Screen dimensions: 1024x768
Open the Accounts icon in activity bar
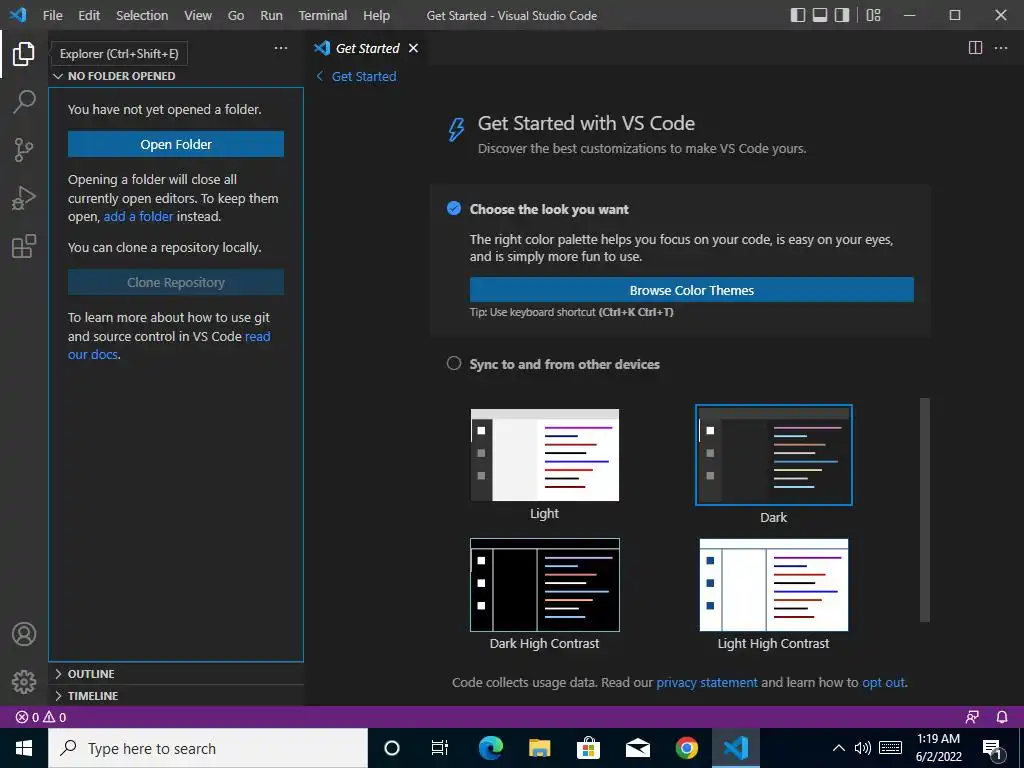(24, 634)
